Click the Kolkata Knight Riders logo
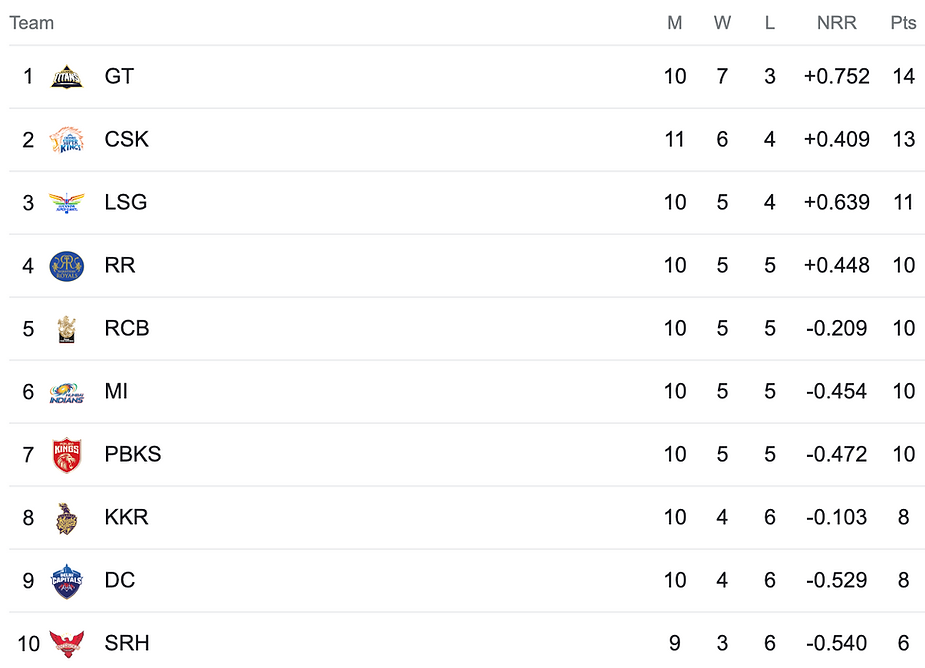The height and width of the screenshot is (668, 925). pyautogui.click(x=67, y=518)
